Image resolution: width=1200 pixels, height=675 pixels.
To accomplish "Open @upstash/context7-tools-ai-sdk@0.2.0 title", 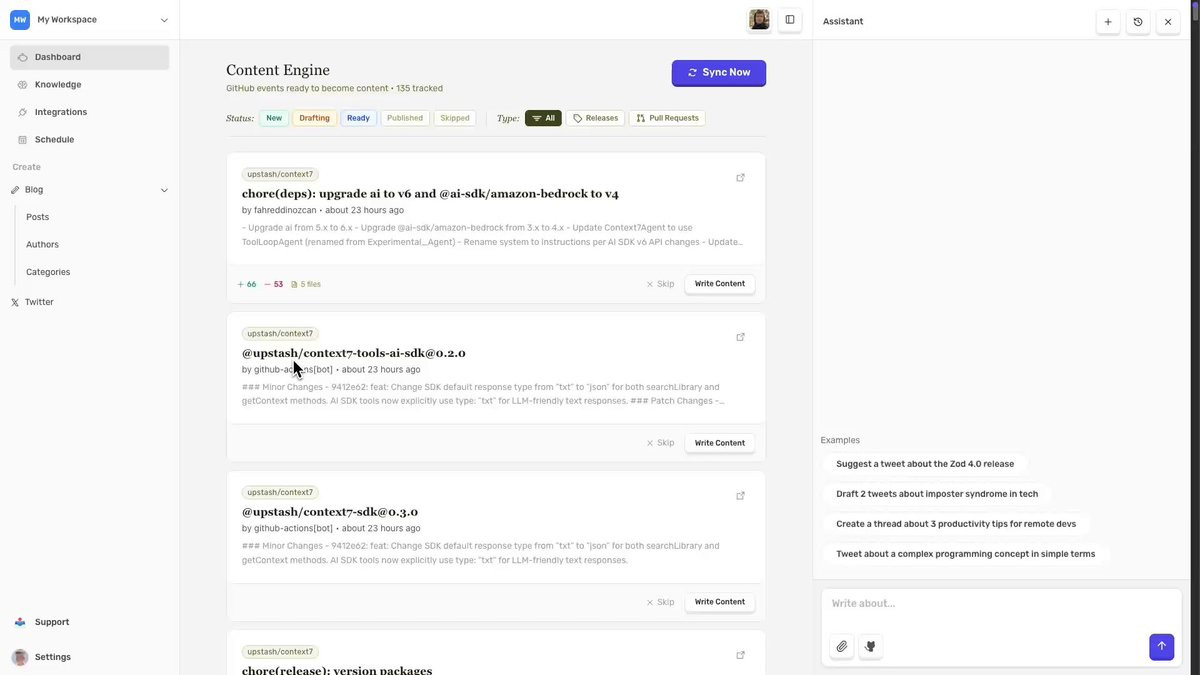I will [x=354, y=353].
